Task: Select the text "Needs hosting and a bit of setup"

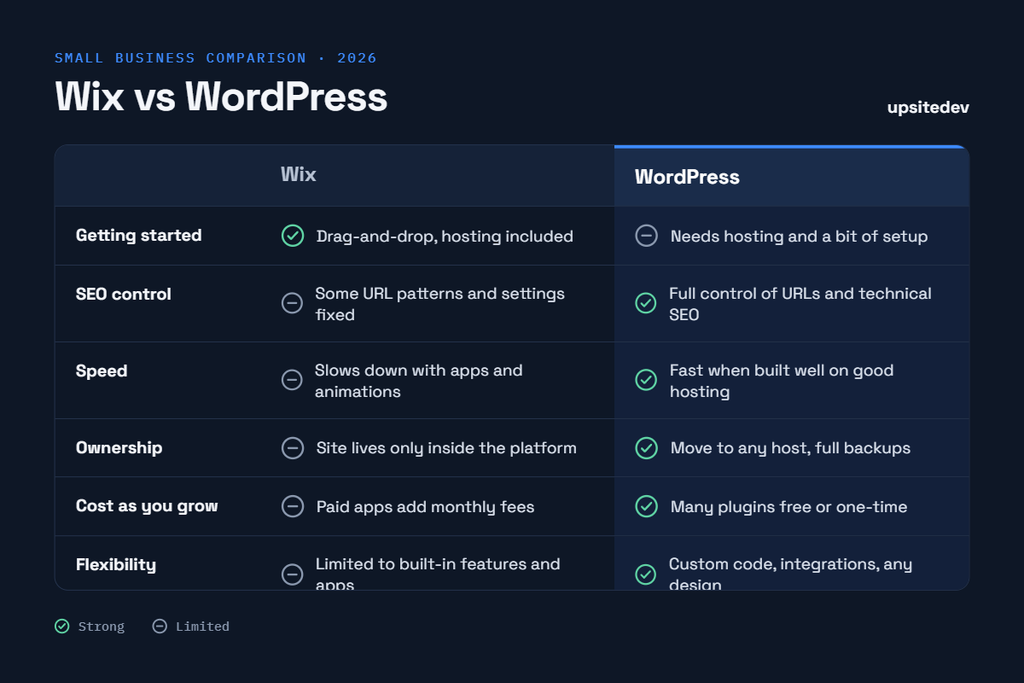Action: tap(799, 236)
